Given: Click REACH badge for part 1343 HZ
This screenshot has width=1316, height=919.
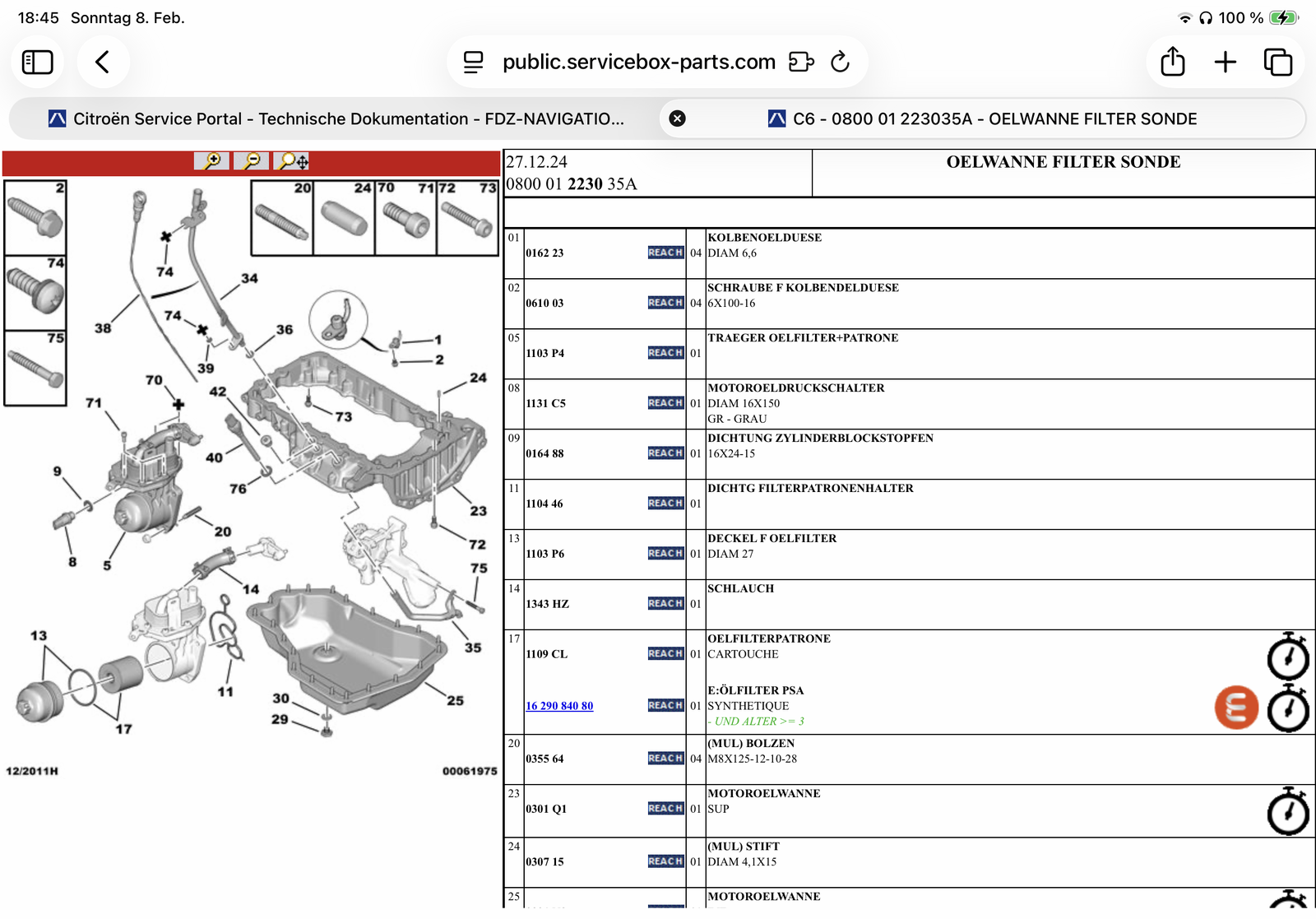Looking at the screenshot, I should [x=665, y=604].
